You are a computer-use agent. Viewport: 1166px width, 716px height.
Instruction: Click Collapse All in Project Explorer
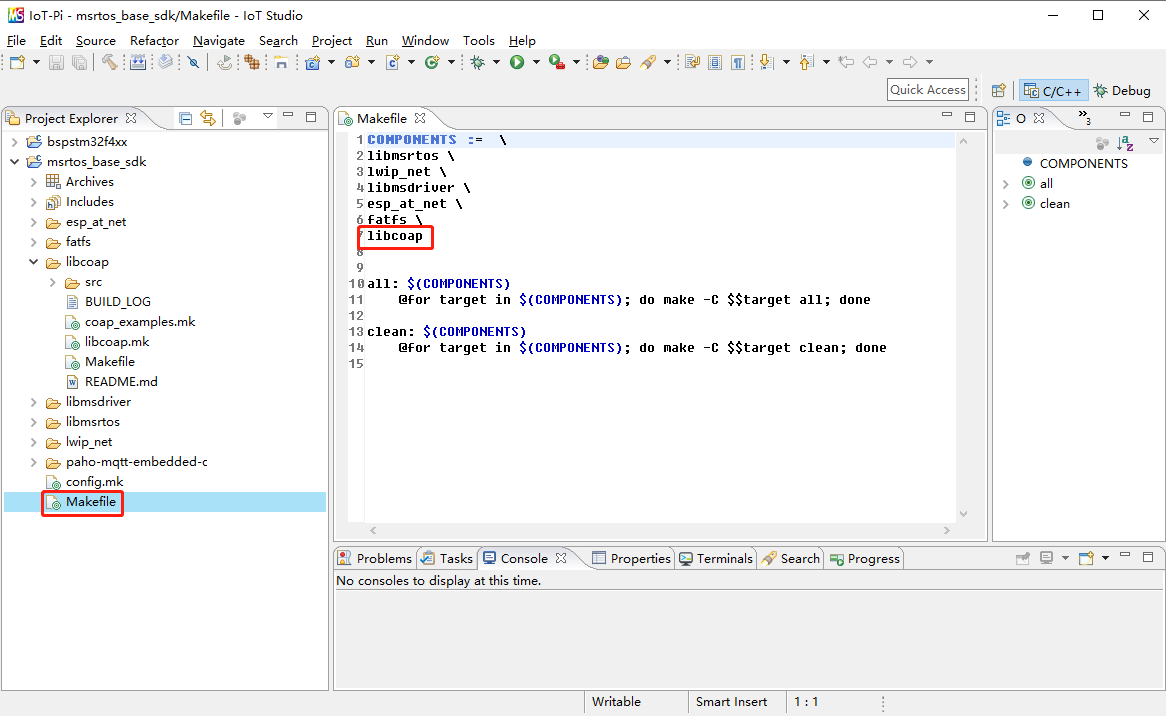[186, 118]
